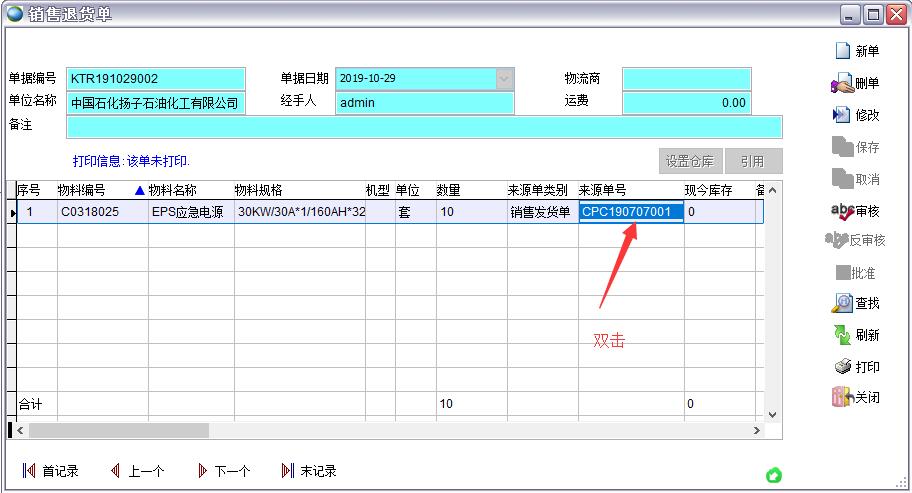The image size is (912, 493).
Task: Jump to 末记录 (last record)
Action: 309,471
